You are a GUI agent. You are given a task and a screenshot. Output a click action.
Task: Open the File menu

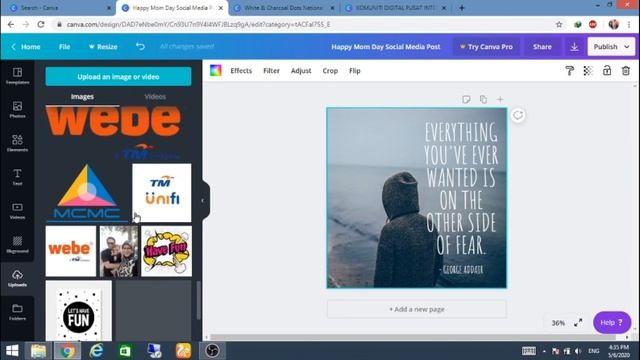(x=64, y=47)
